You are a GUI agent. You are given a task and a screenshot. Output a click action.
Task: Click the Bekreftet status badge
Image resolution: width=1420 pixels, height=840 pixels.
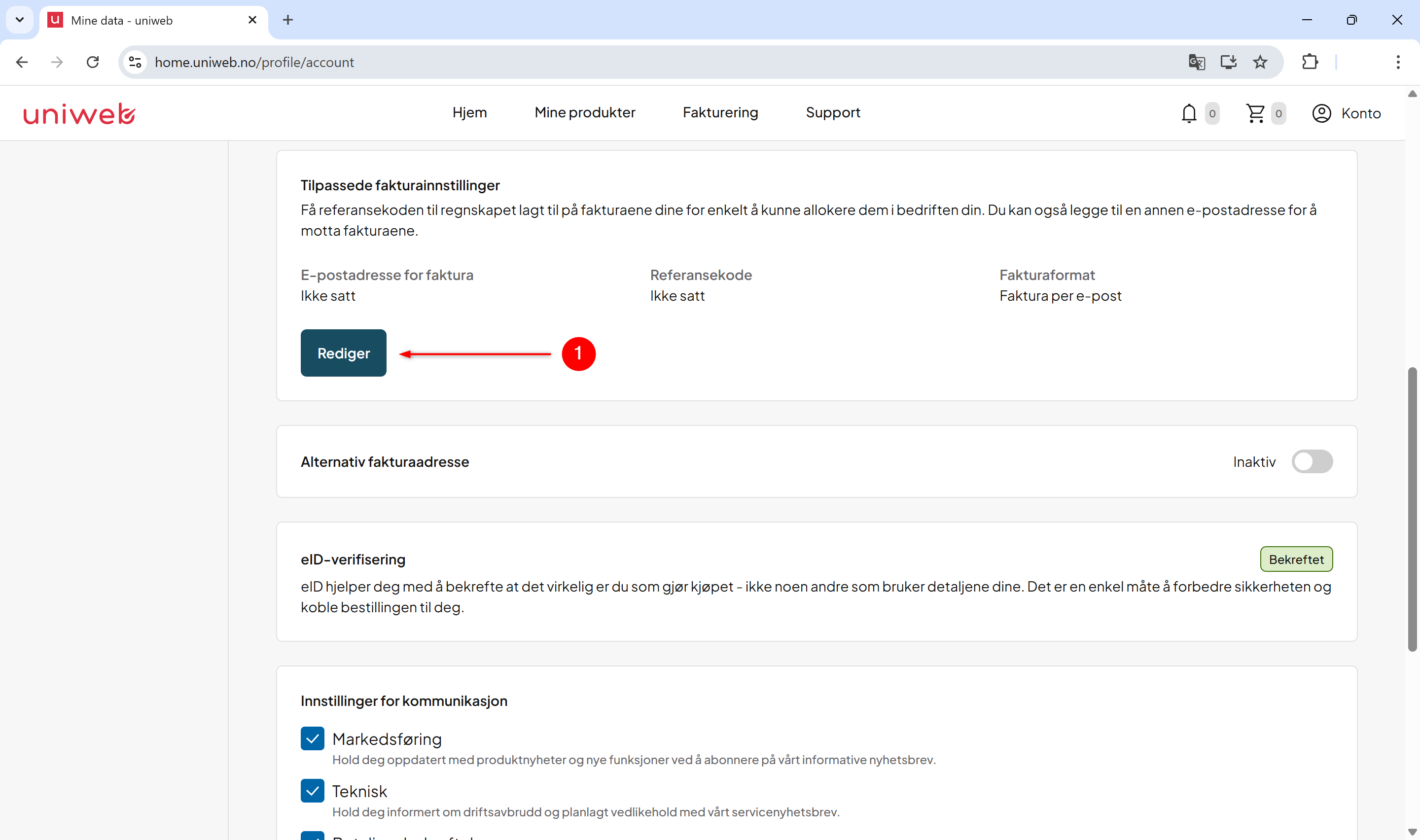coord(1296,559)
